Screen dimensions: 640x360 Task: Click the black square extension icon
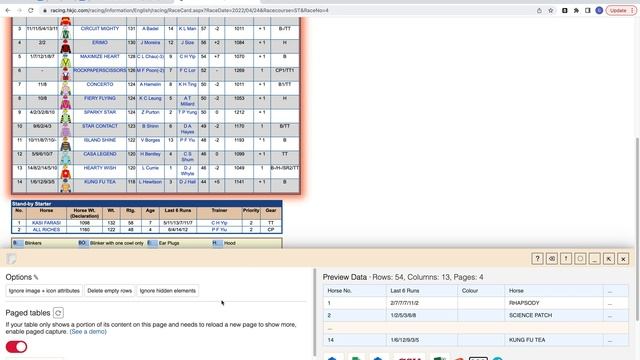pos(565,10)
